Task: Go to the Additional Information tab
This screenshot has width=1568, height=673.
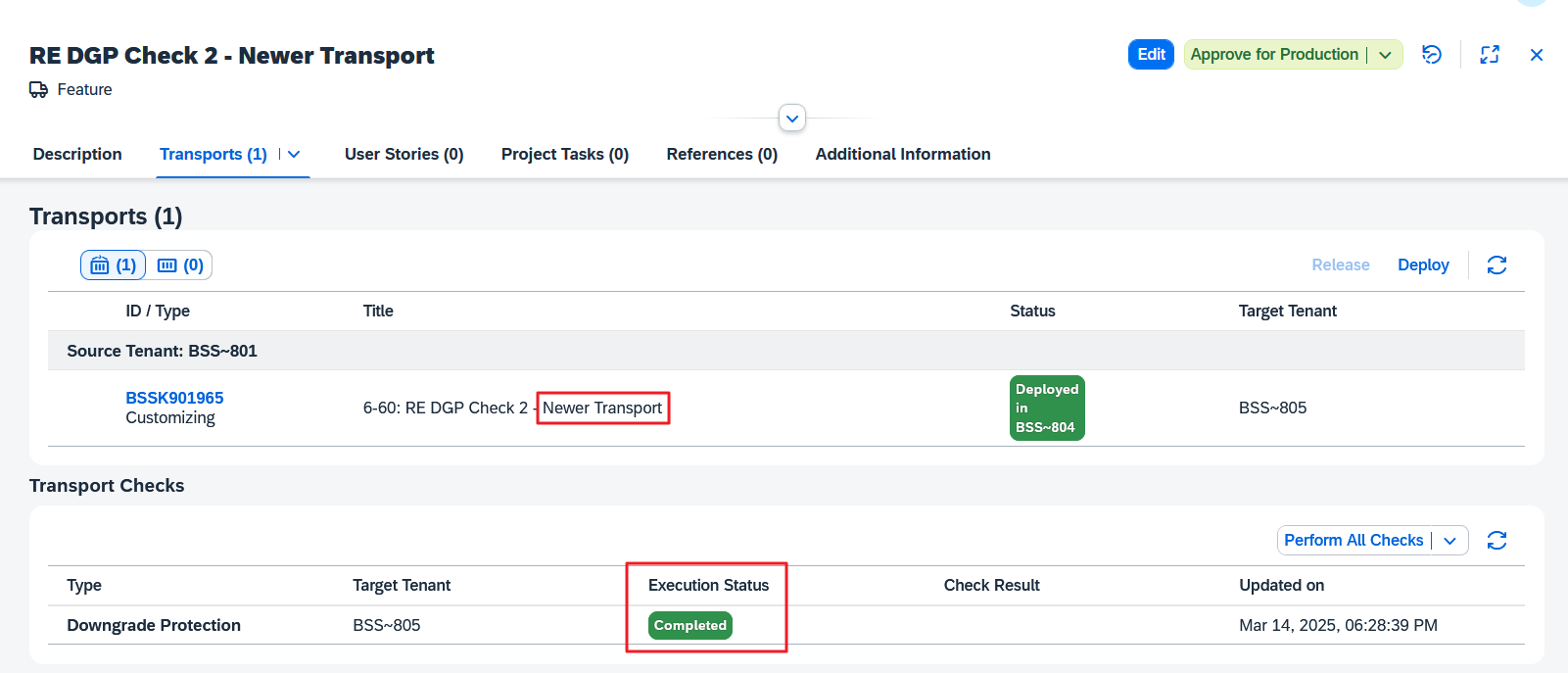Action: tap(902, 155)
